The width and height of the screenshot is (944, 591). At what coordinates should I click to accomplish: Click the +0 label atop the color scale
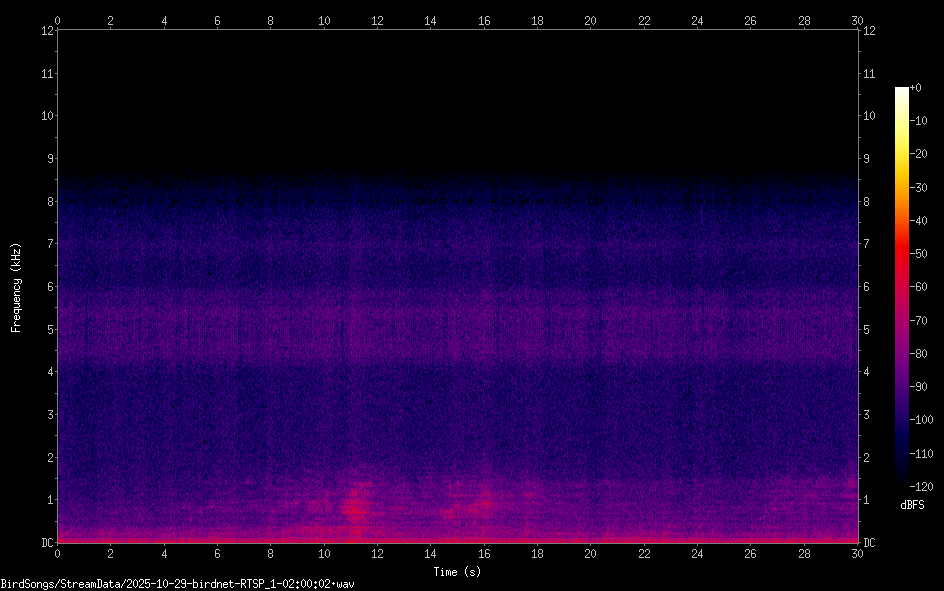point(916,88)
